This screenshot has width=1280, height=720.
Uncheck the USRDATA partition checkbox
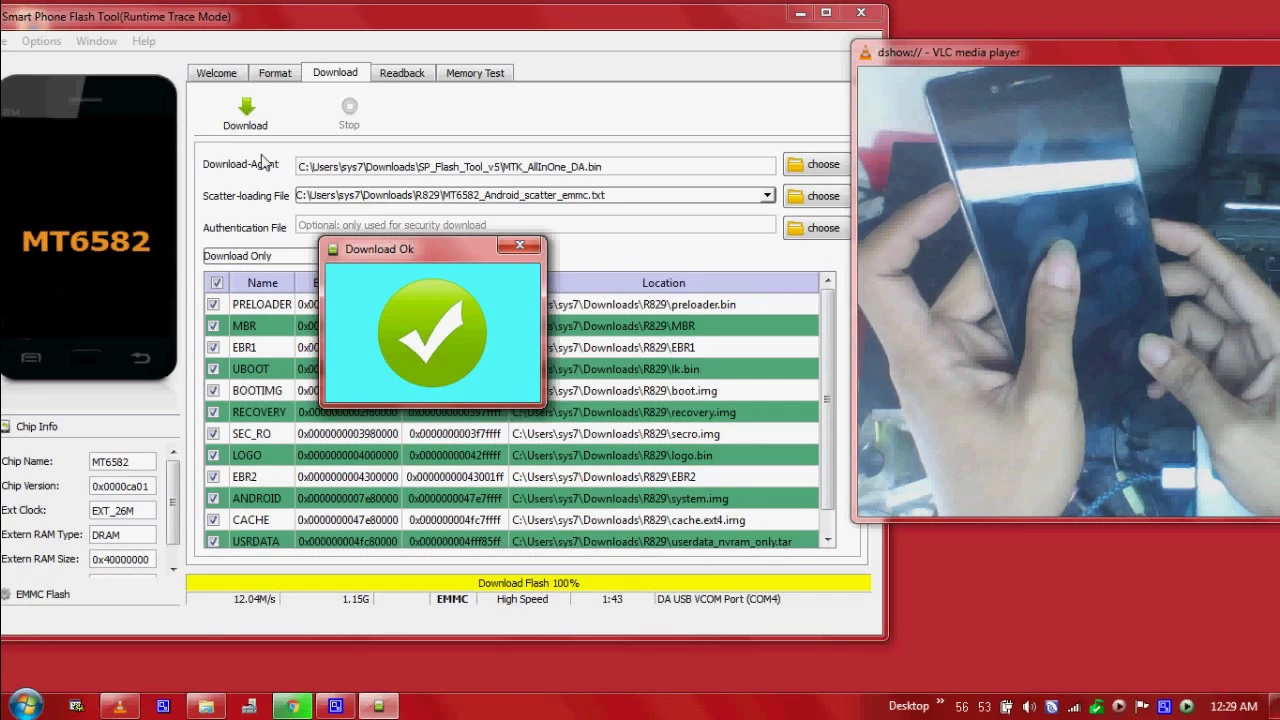pos(213,542)
